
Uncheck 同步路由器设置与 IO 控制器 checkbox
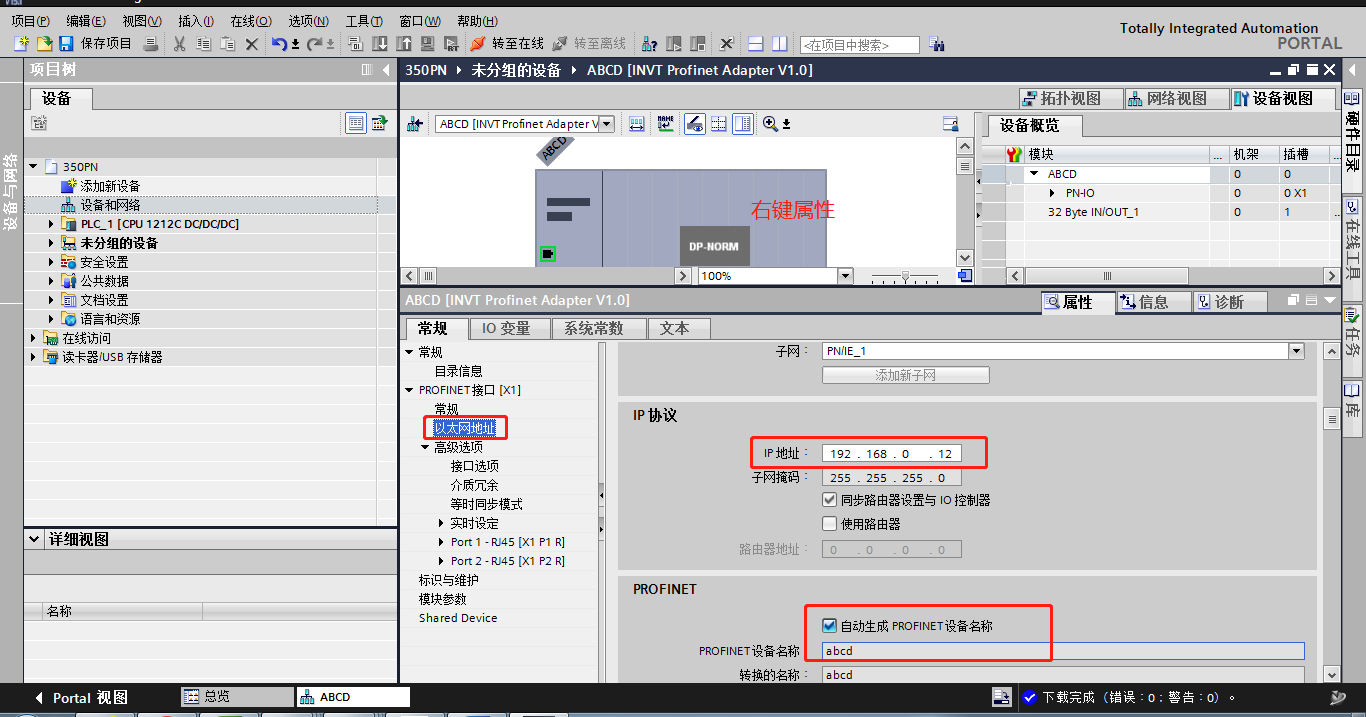829,500
